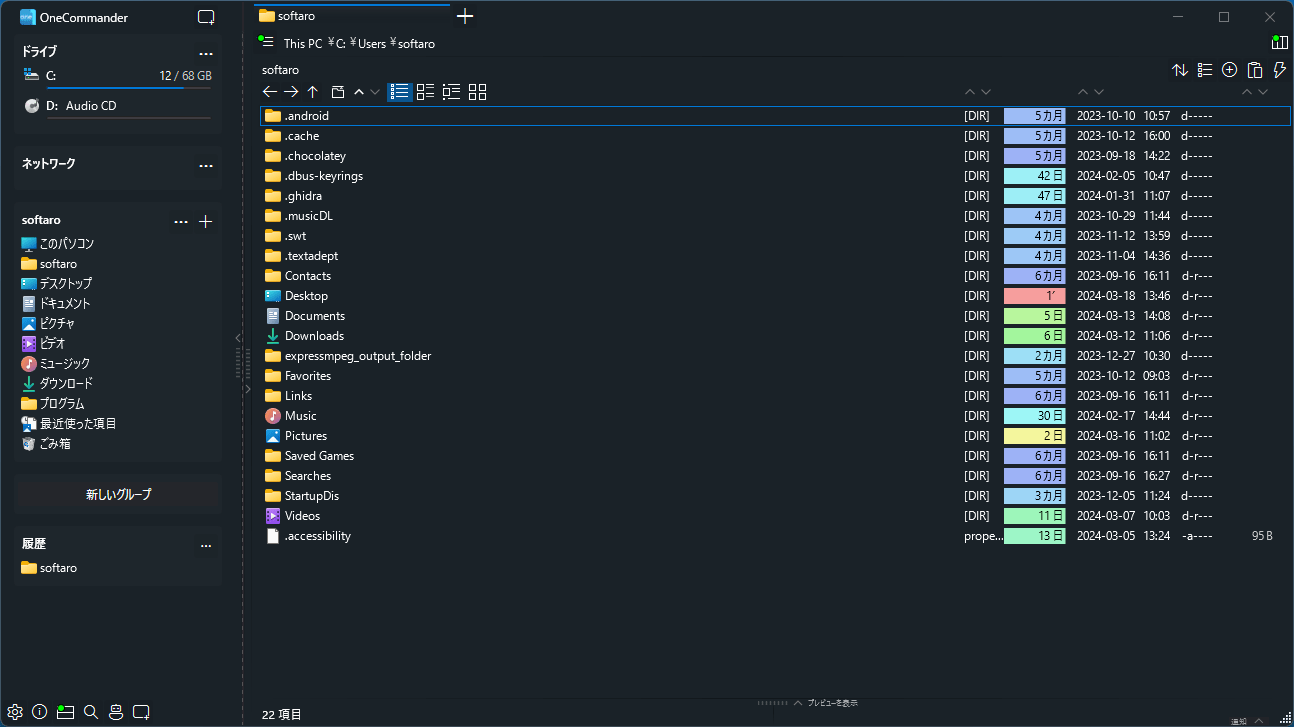Select drive C: in the sidebar
The height and width of the screenshot is (727, 1294).
(x=117, y=76)
